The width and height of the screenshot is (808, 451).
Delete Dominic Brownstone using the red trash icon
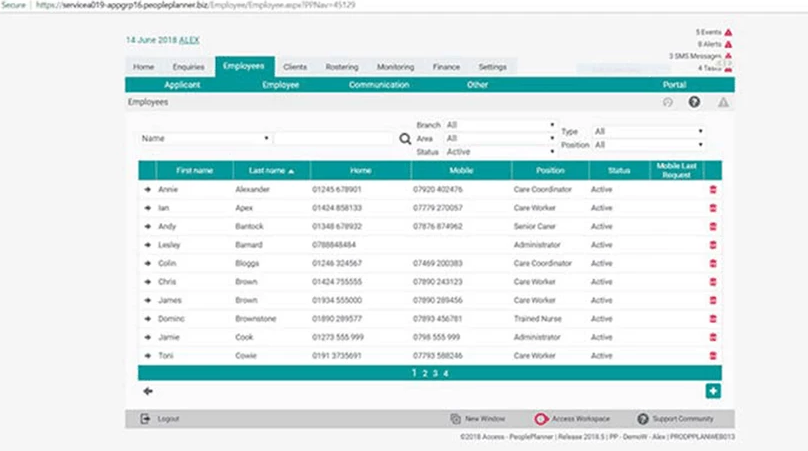click(713, 319)
